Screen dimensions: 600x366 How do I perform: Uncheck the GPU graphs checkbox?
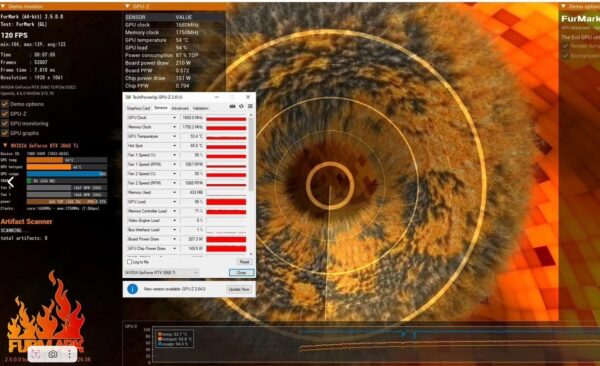point(5,133)
